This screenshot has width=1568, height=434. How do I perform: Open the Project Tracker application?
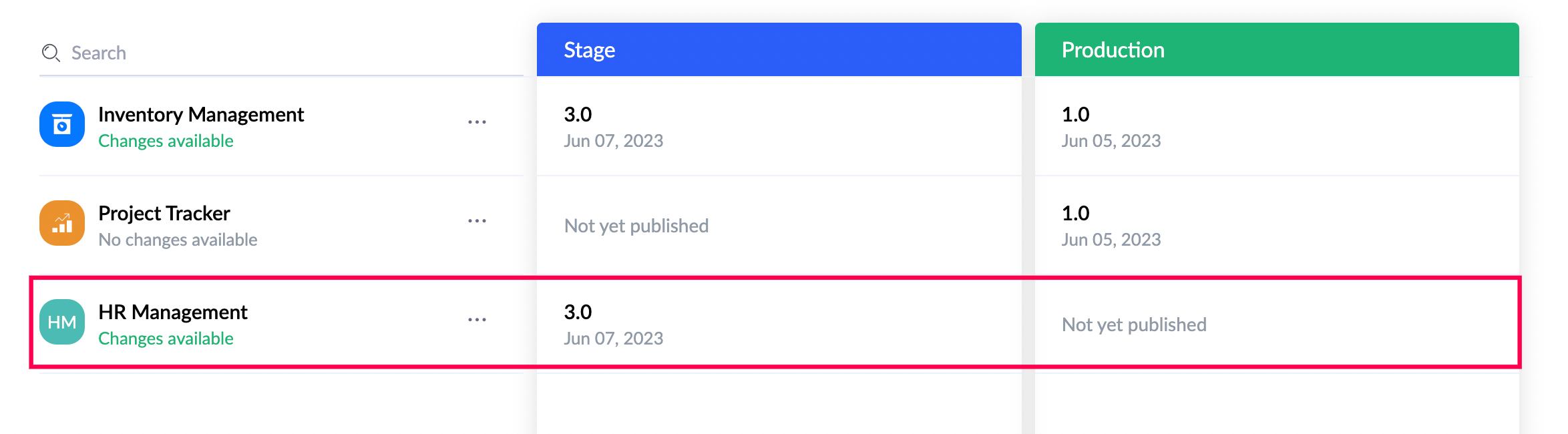(164, 214)
